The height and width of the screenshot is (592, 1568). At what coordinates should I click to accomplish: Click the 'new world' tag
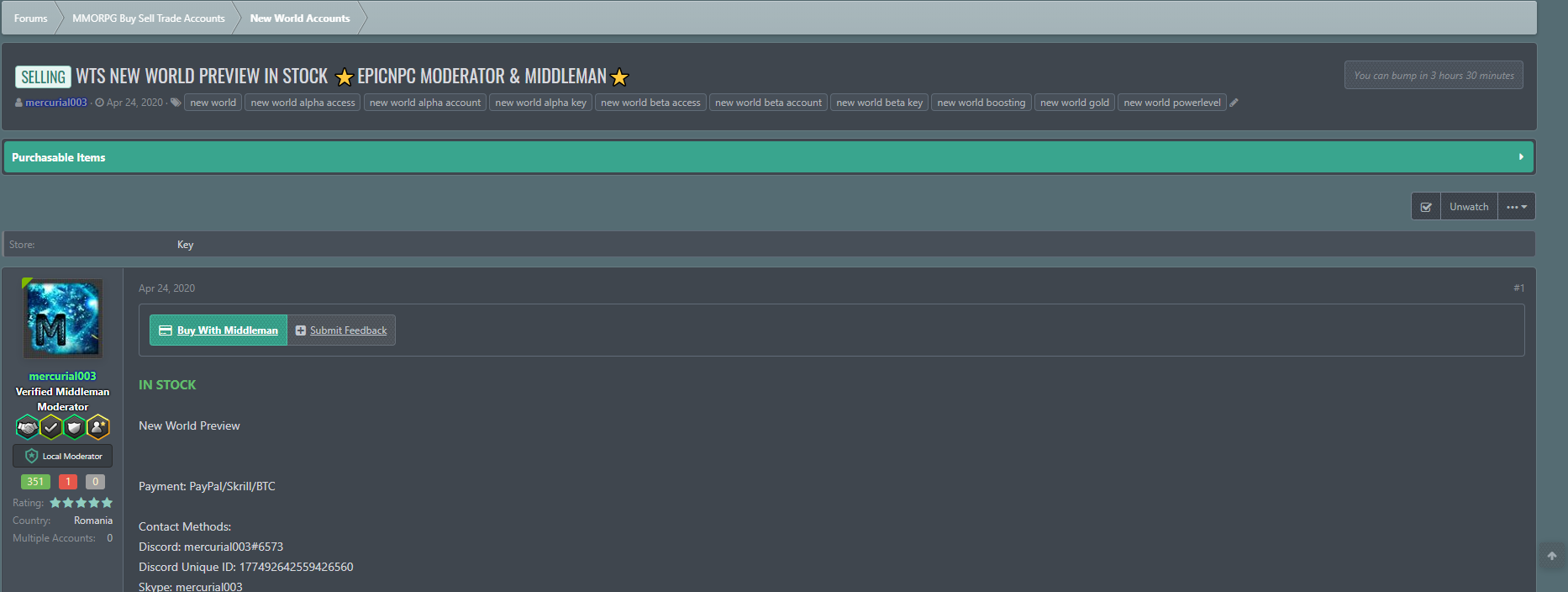click(213, 103)
